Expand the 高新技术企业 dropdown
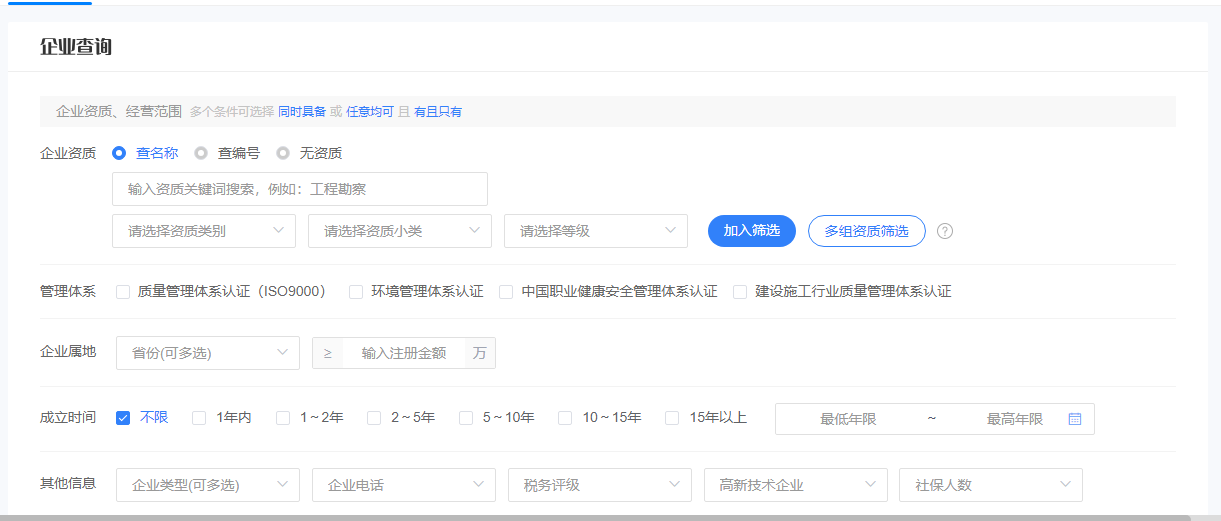Viewport: 1221px width, 521px height. [796, 485]
